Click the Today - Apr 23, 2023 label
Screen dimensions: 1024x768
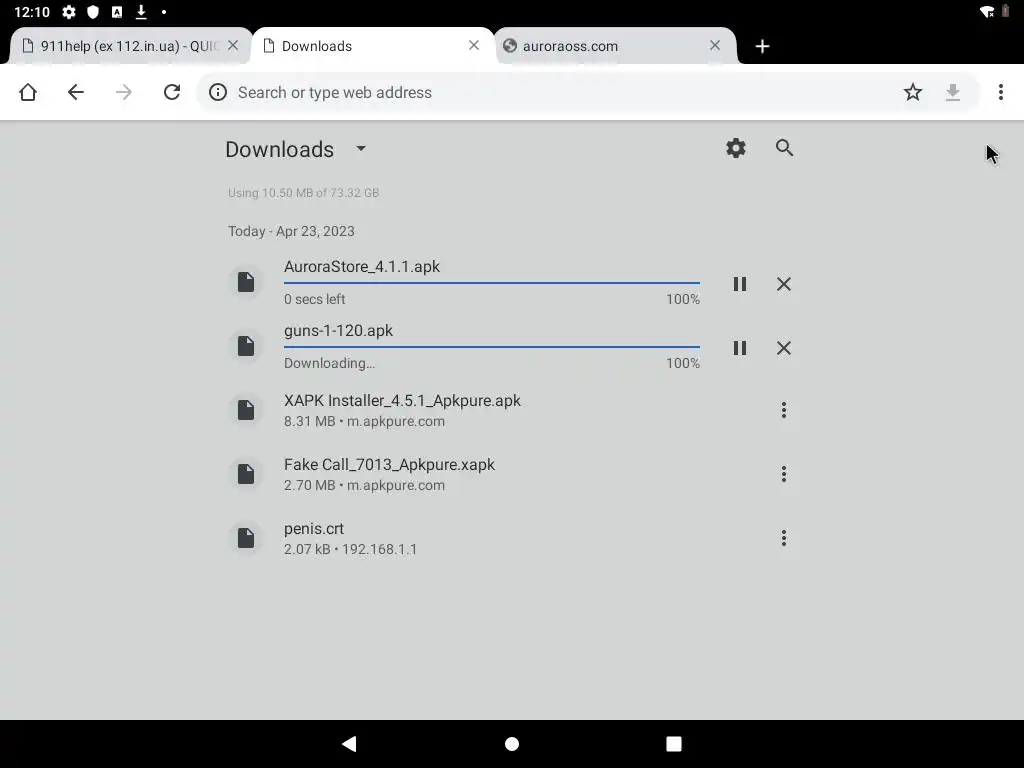click(291, 231)
